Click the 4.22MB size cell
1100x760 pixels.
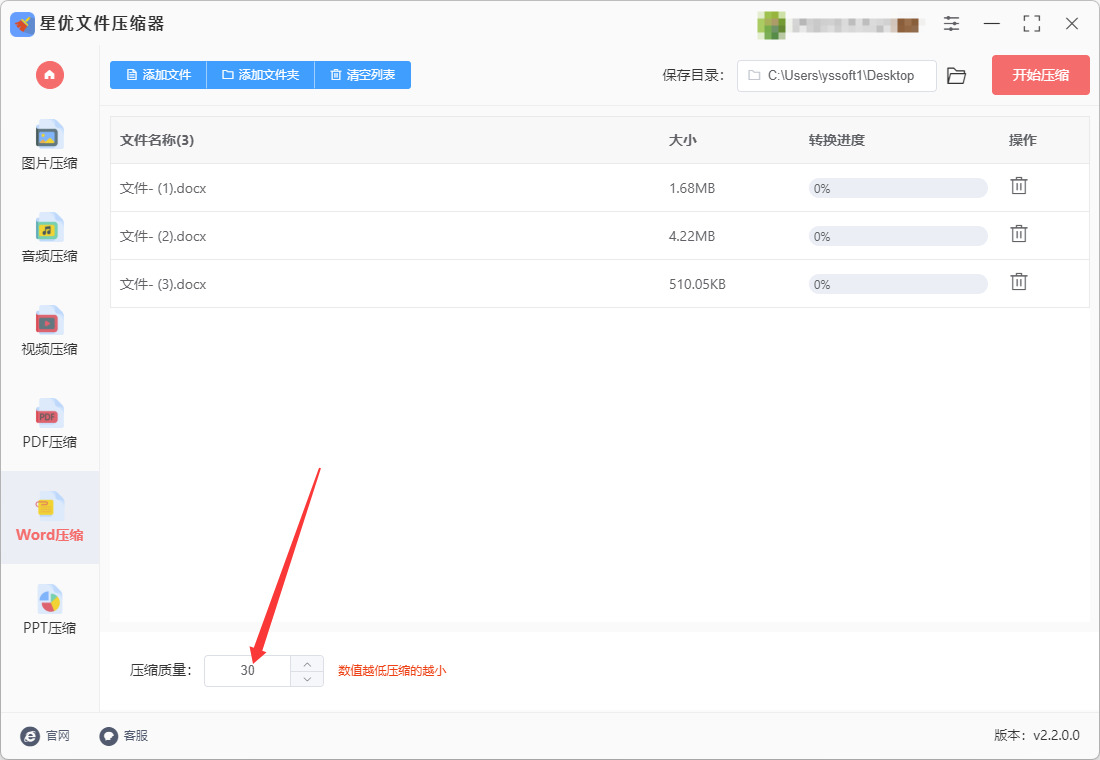coord(692,236)
